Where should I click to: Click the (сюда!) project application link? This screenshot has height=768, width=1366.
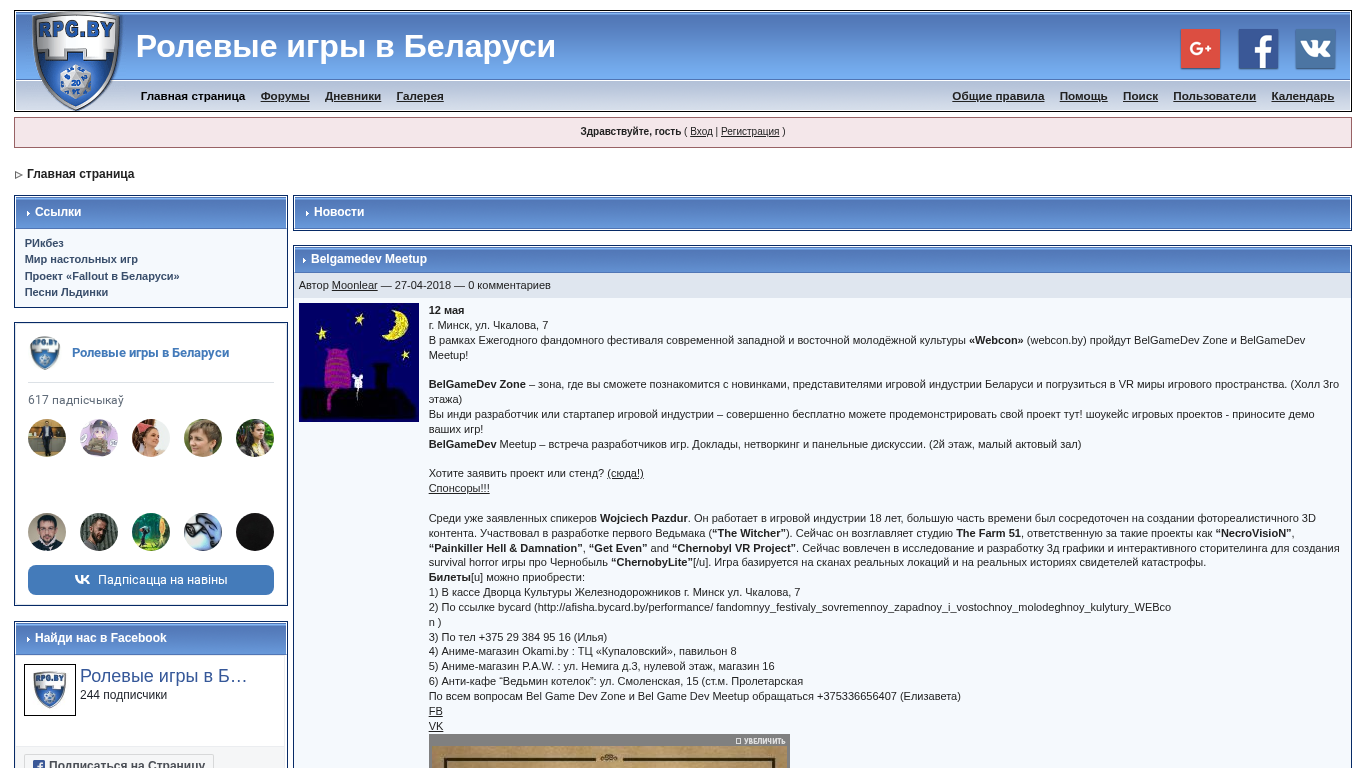(625, 473)
